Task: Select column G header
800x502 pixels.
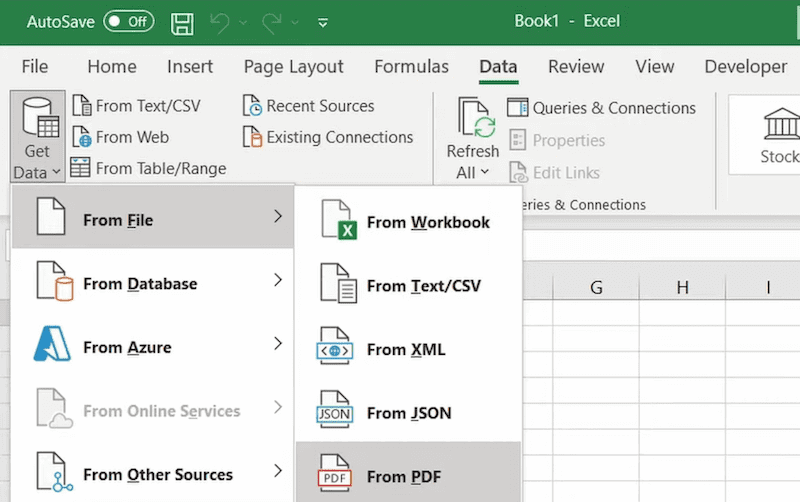Action: click(x=596, y=287)
